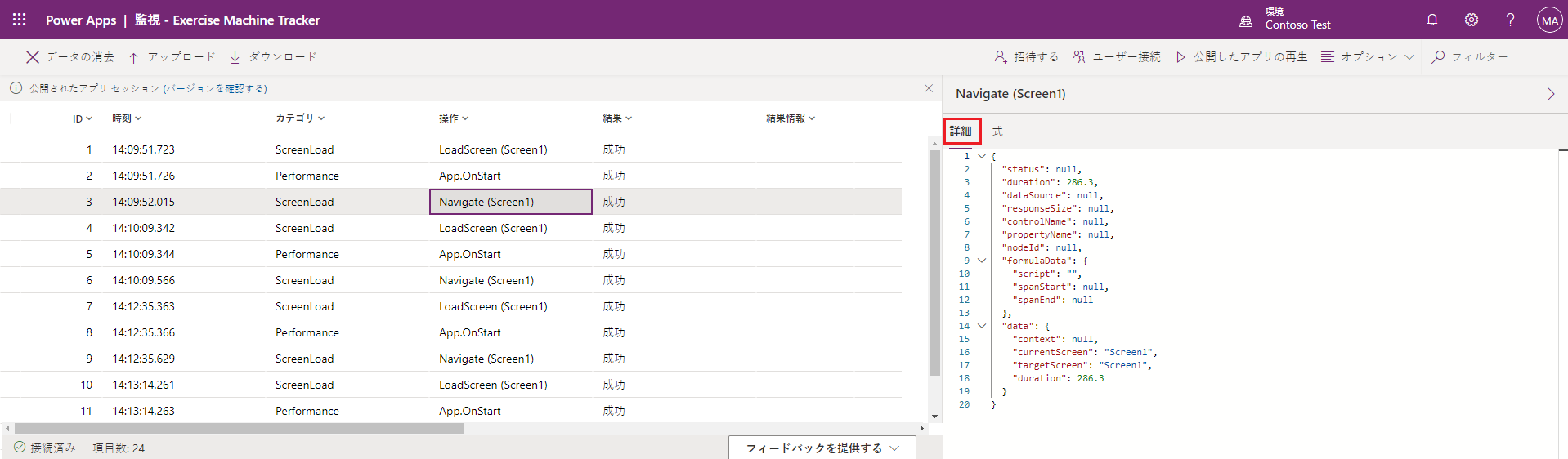Click the notifications bell icon
The image size is (1568, 459).
1432,20
